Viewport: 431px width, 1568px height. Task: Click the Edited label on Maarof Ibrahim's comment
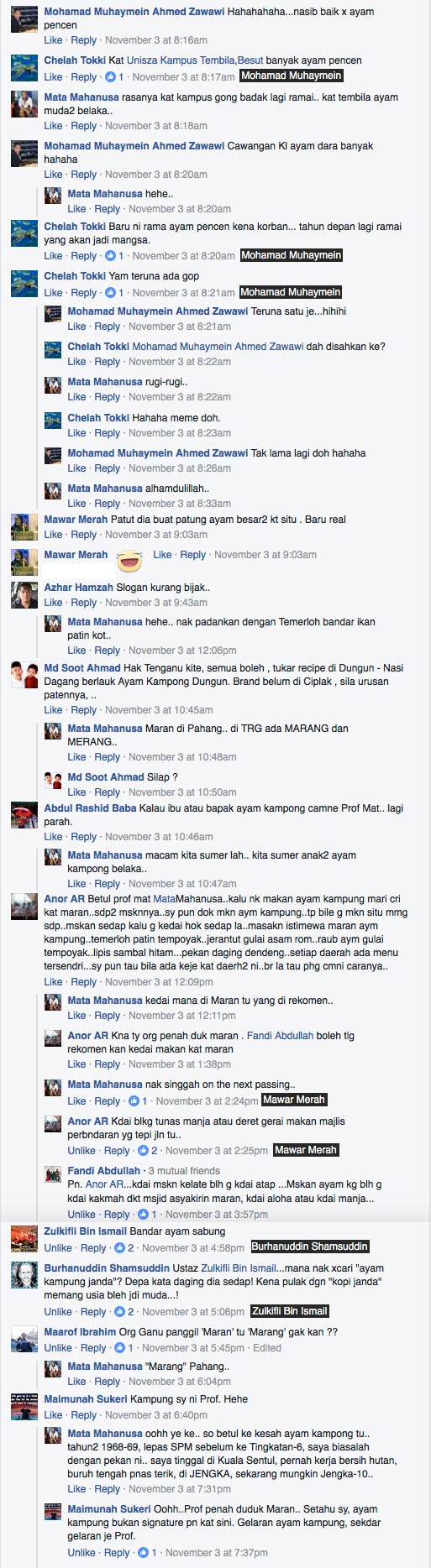[x=267, y=1348]
